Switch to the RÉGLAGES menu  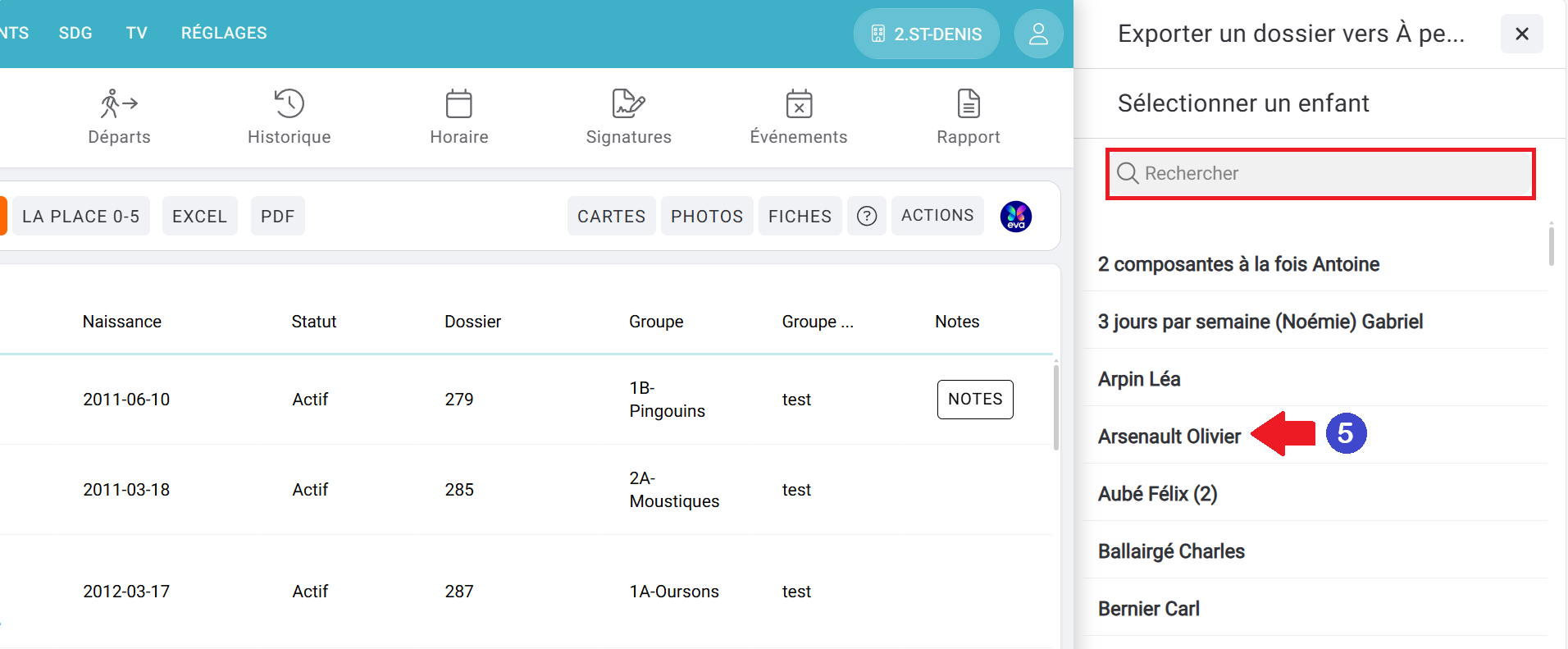pyautogui.click(x=224, y=33)
